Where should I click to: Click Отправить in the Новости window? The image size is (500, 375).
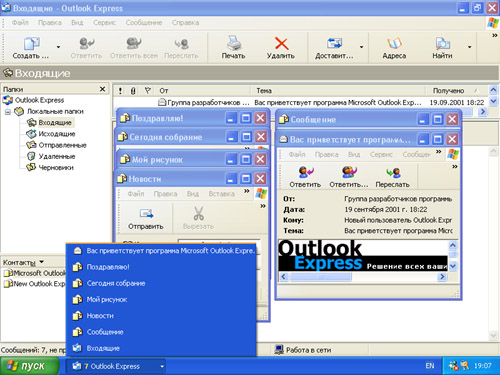pyautogui.click(x=146, y=219)
